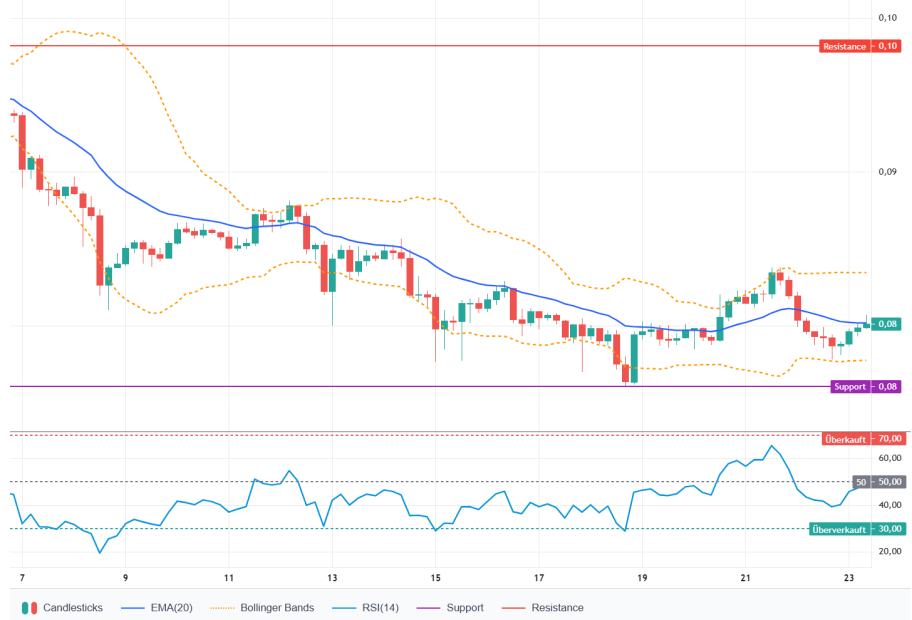The width and height of the screenshot is (912, 620).
Task: Toggle the EMA(20) legend entry
Action: [x=156, y=608]
